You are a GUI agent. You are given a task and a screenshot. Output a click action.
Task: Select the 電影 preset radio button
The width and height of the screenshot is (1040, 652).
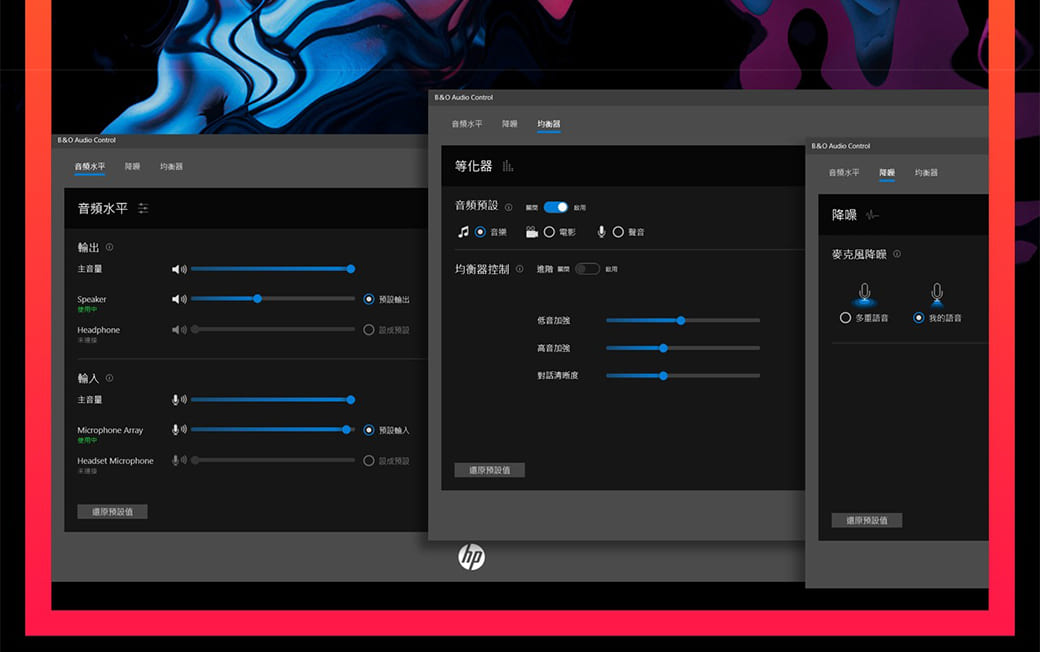point(549,232)
